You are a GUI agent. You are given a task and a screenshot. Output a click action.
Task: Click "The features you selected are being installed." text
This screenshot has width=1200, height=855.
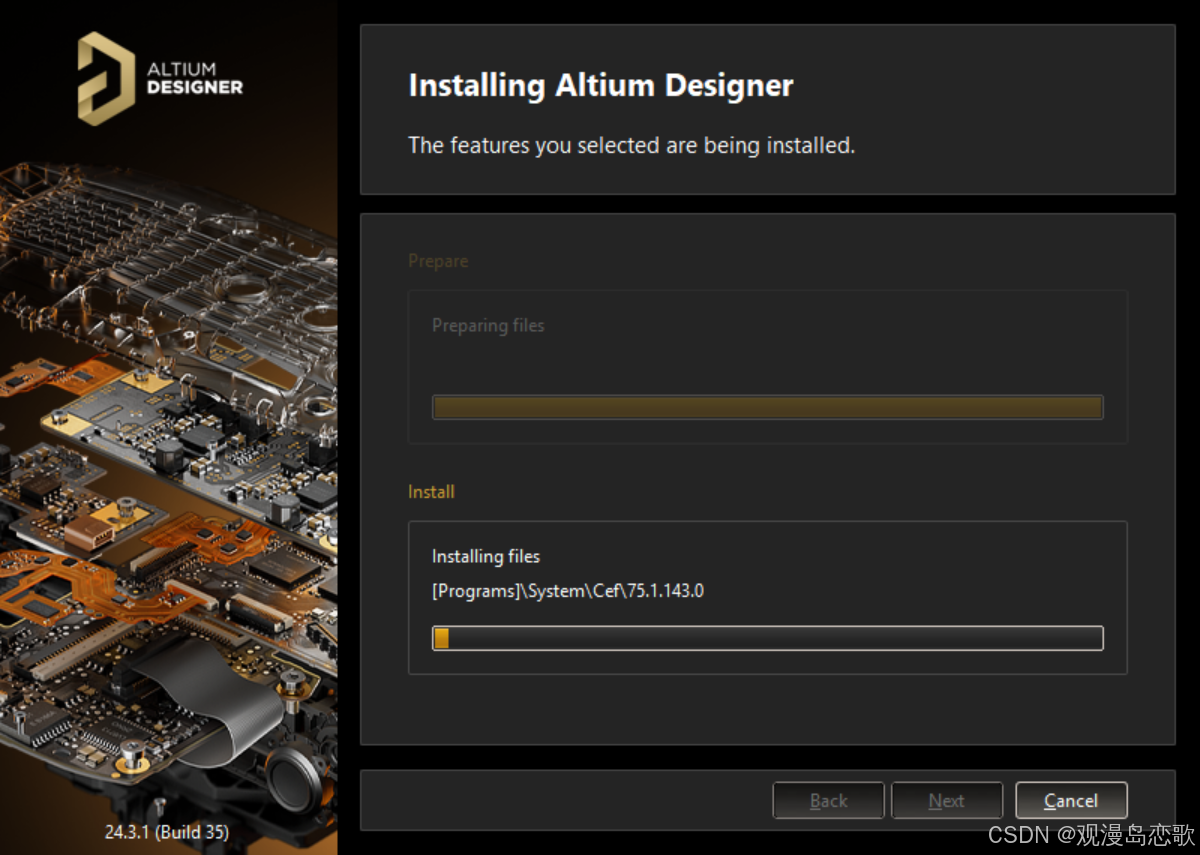(632, 145)
